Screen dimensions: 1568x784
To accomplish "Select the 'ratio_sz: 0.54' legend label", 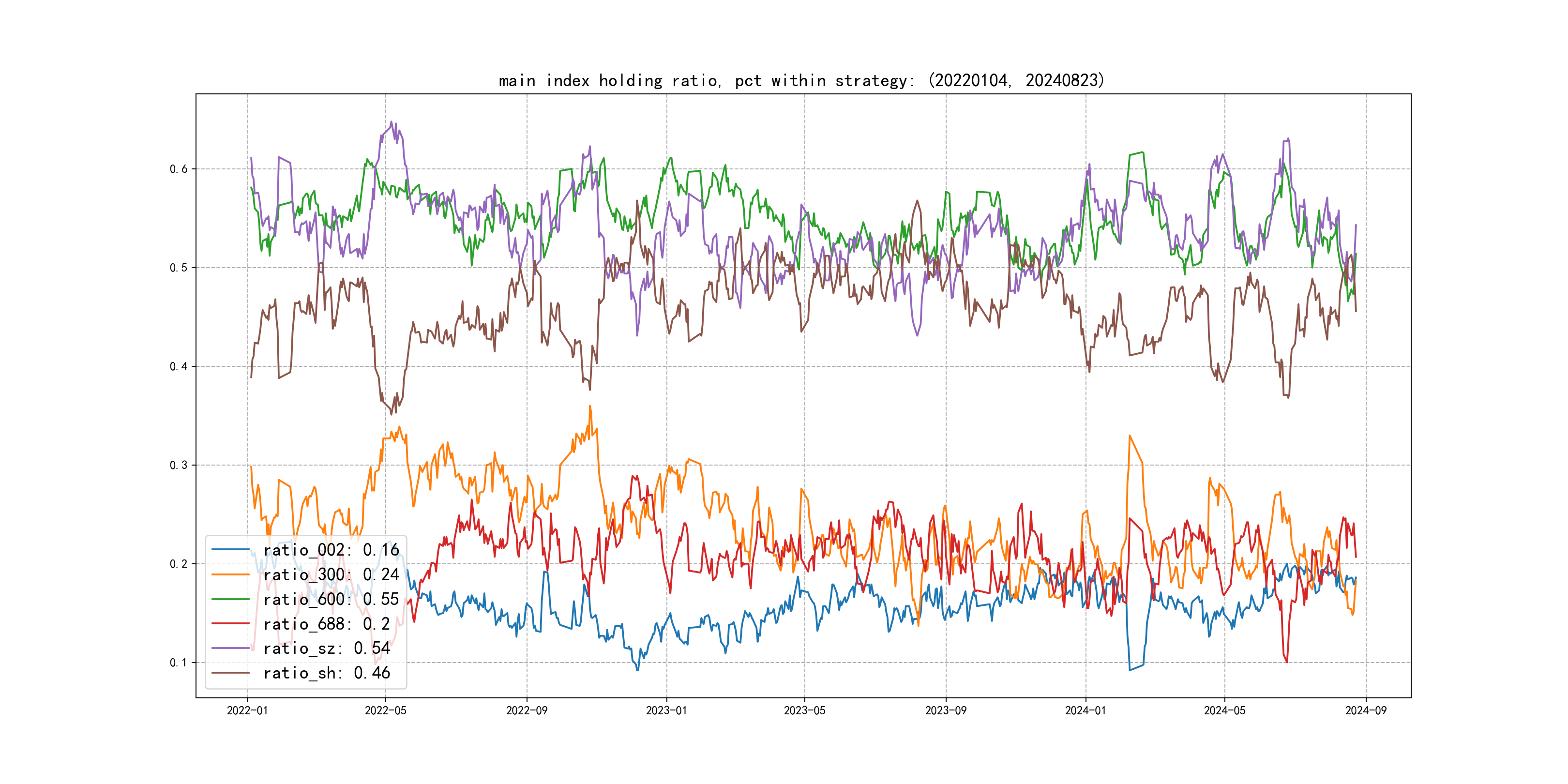I will point(326,648).
